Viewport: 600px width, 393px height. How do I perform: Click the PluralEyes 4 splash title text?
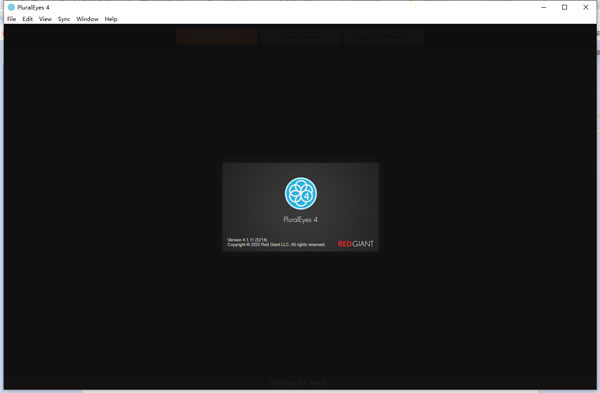click(x=300, y=220)
